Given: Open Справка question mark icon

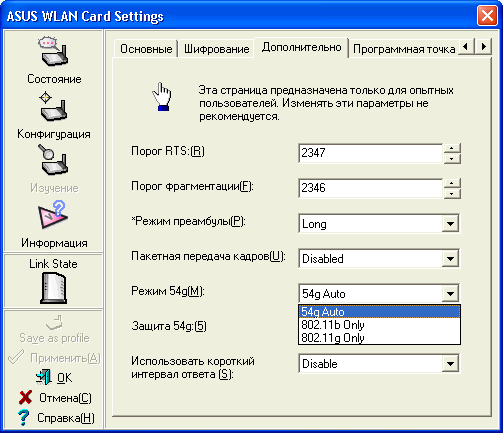Looking at the screenshot, I should point(23,417).
